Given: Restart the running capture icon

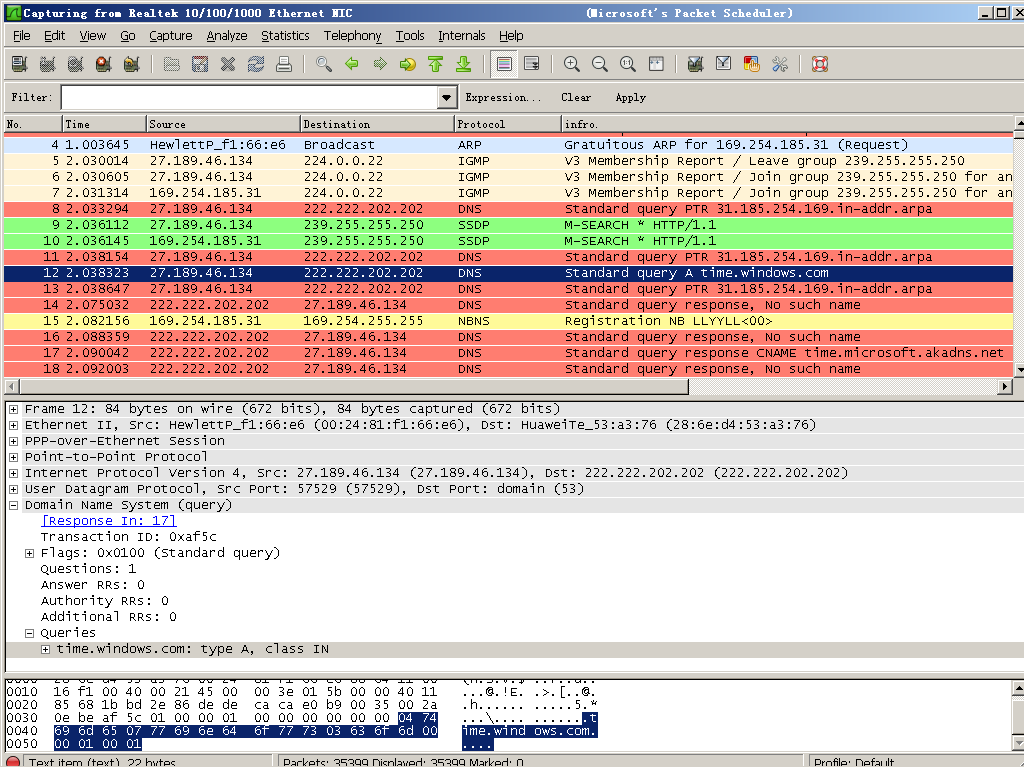Looking at the screenshot, I should pyautogui.click(x=131, y=64).
